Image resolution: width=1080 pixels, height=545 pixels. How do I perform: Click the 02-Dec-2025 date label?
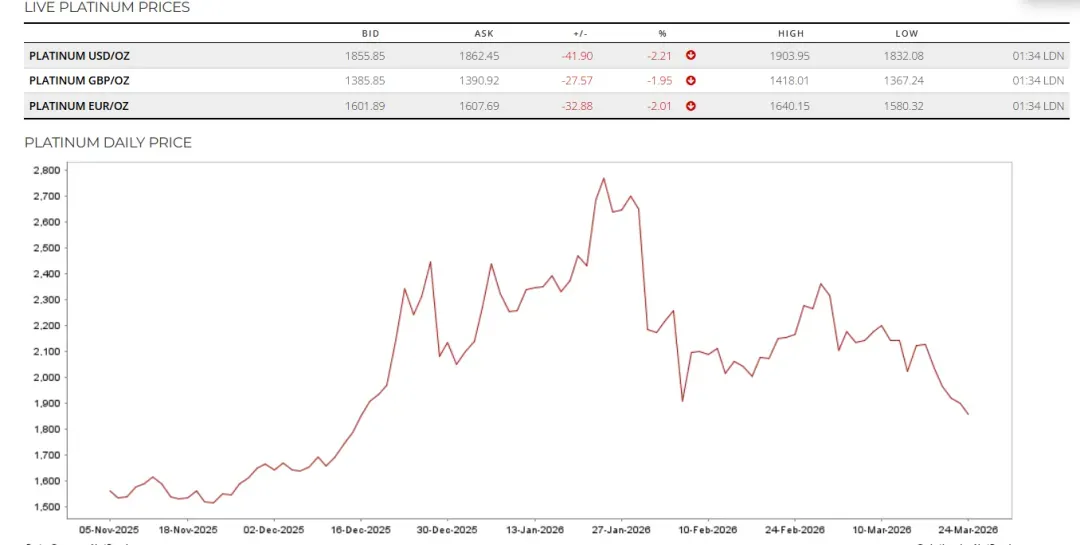[274, 530]
